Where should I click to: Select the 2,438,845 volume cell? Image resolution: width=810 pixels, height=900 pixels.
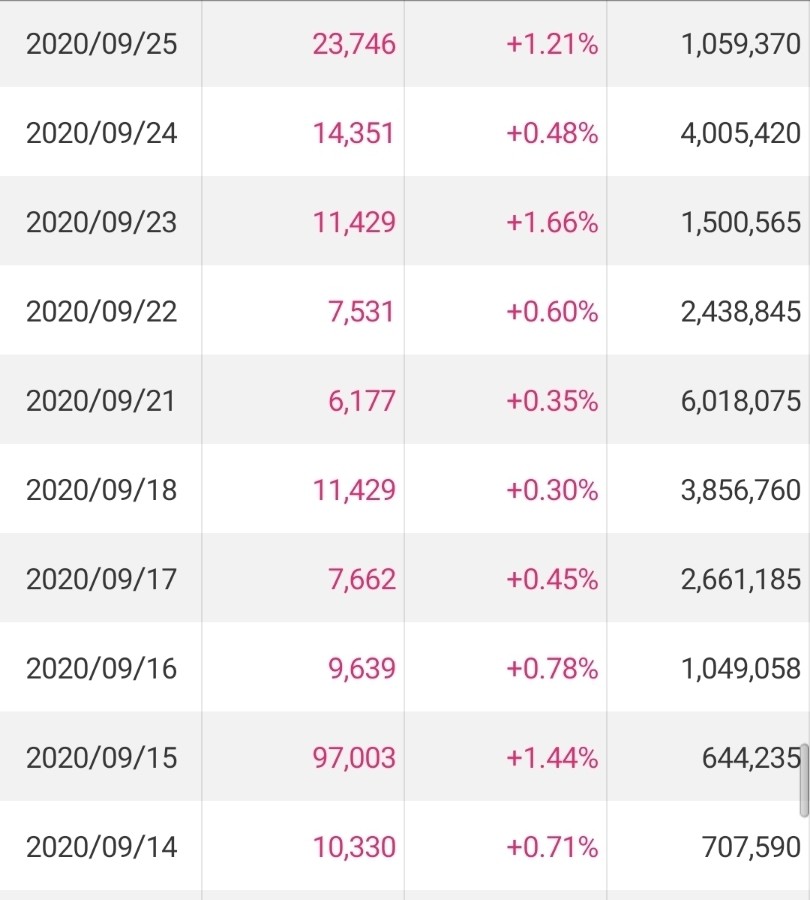(741, 312)
